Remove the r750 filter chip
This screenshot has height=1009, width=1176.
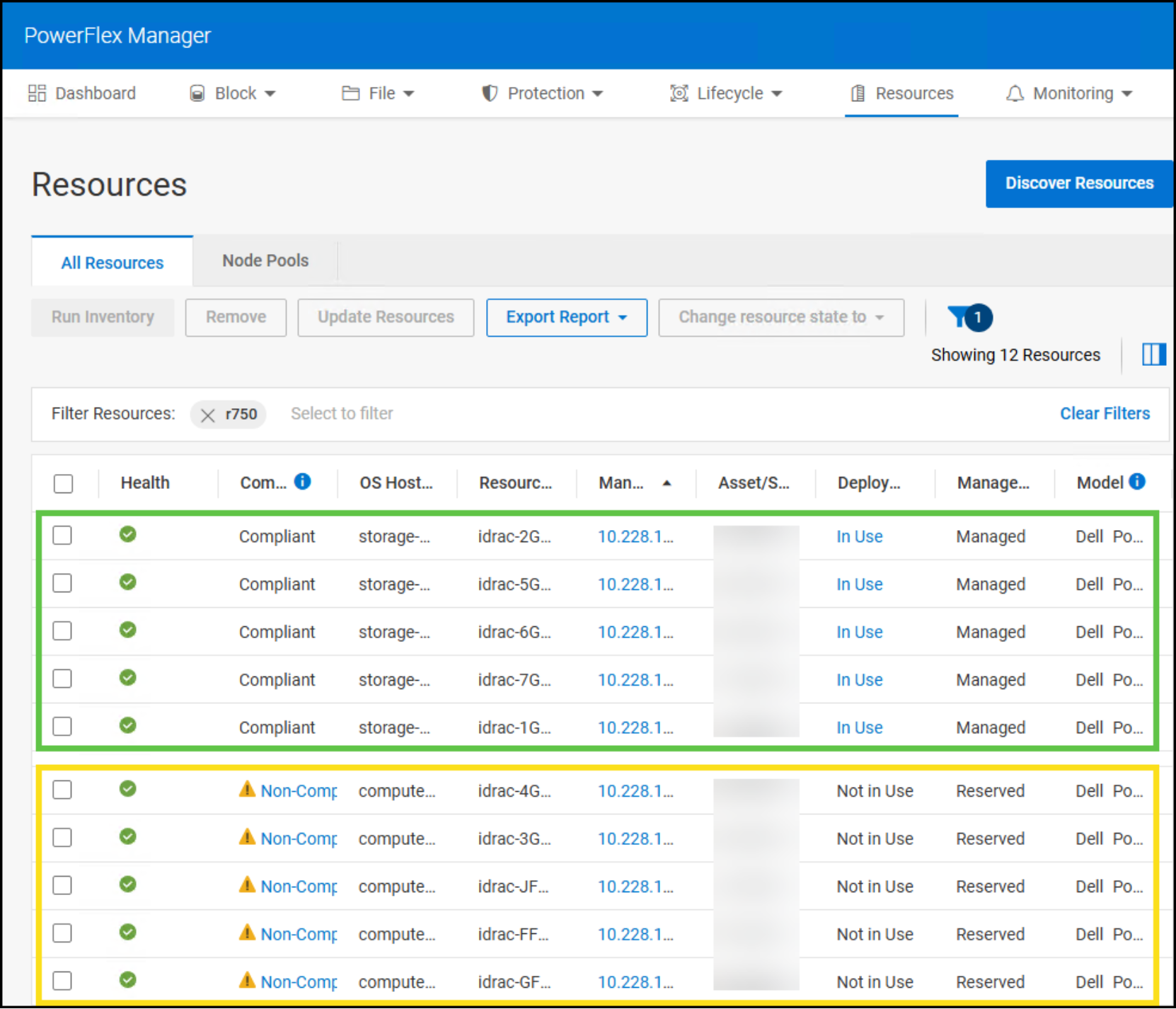point(207,415)
